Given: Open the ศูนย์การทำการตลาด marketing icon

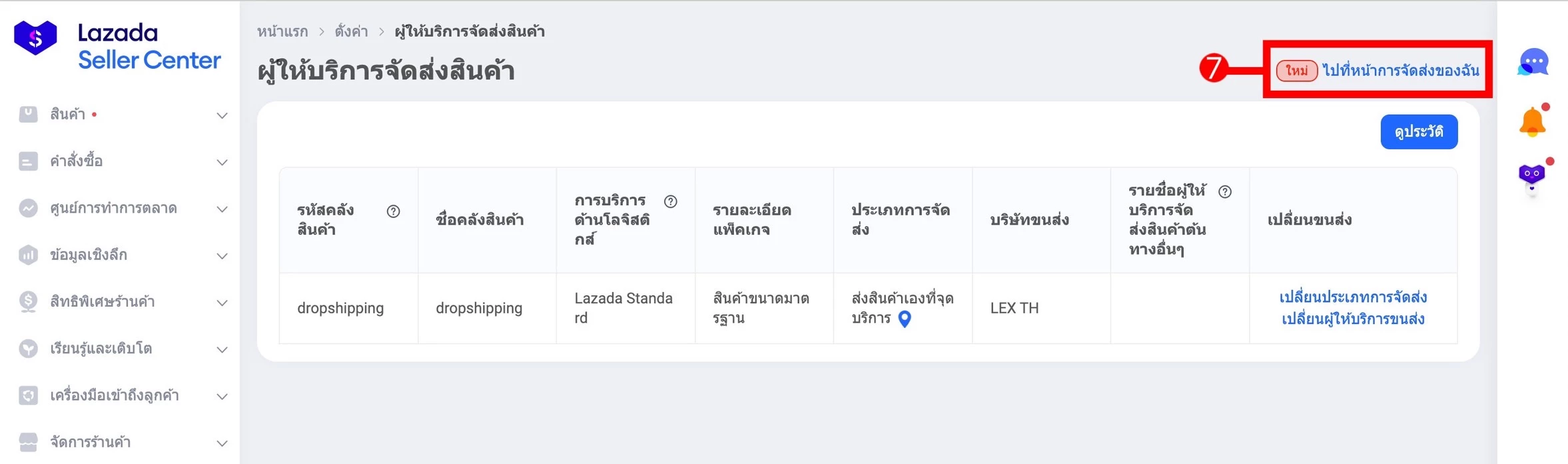Looking at the screenshot, I should click(28, 208).
